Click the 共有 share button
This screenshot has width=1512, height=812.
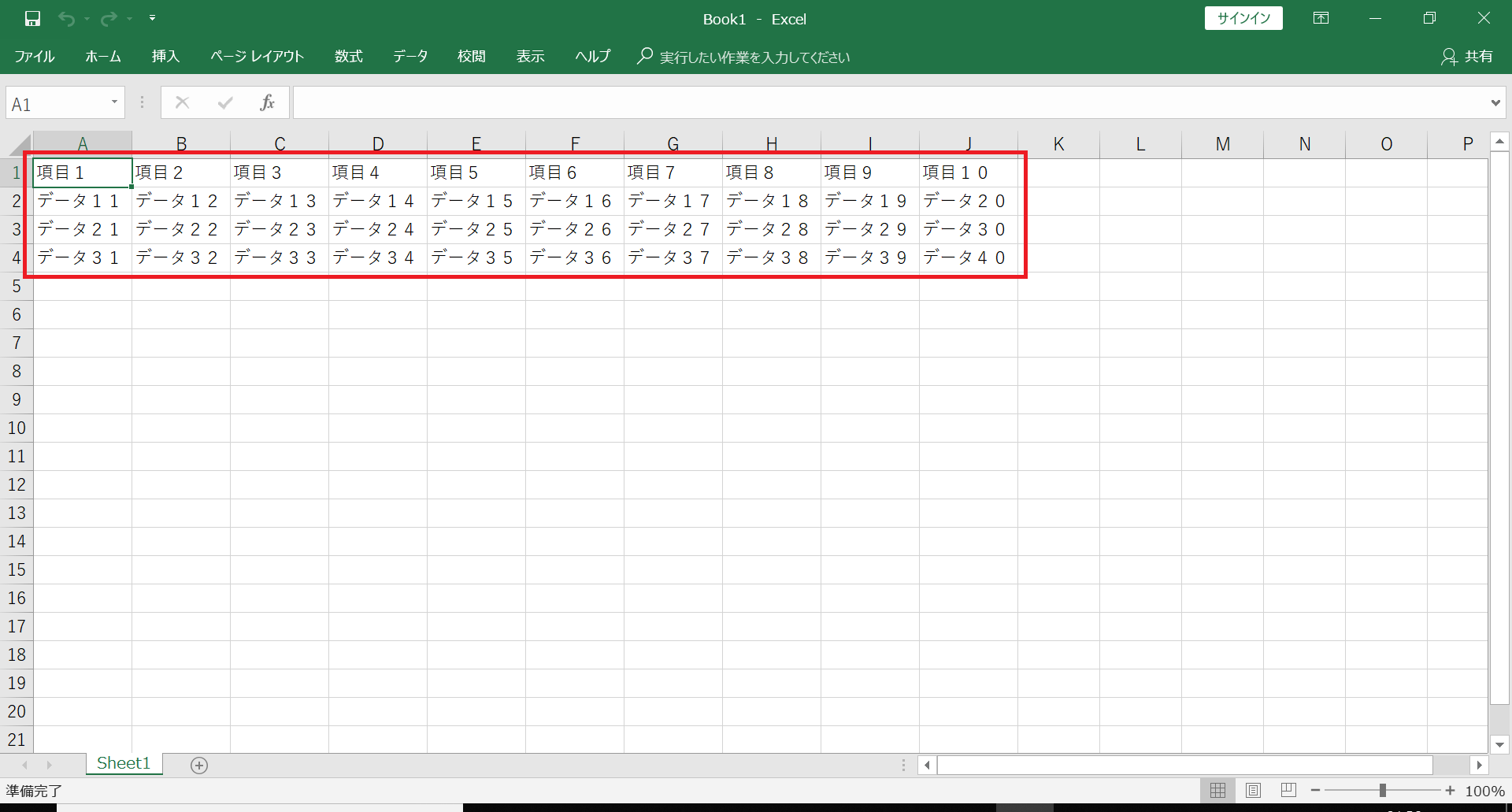(x=1467, y=57)
